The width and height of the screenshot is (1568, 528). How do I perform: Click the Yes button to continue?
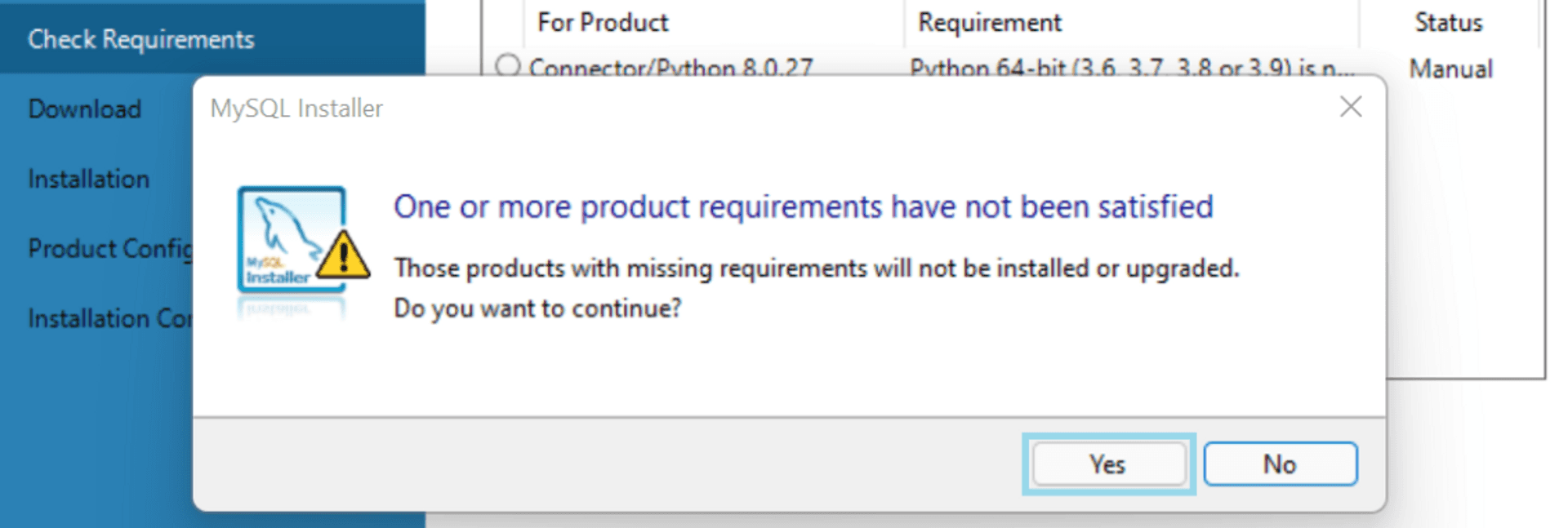1107,464
